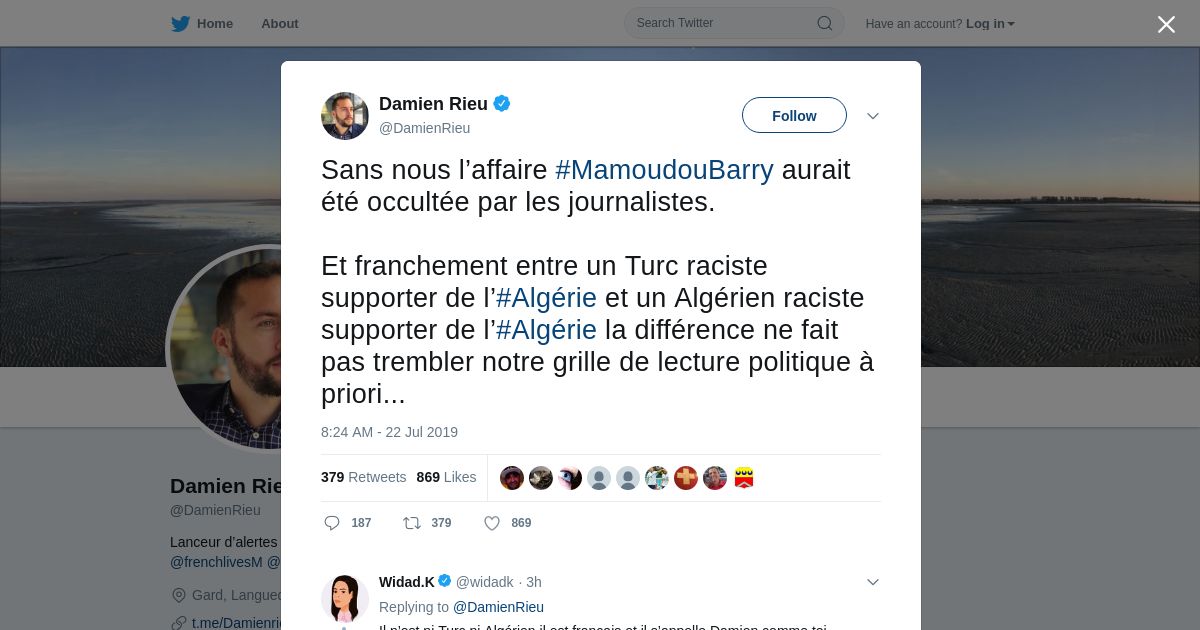Expand the tweet options chevron beside Follow

coord(873,116)
